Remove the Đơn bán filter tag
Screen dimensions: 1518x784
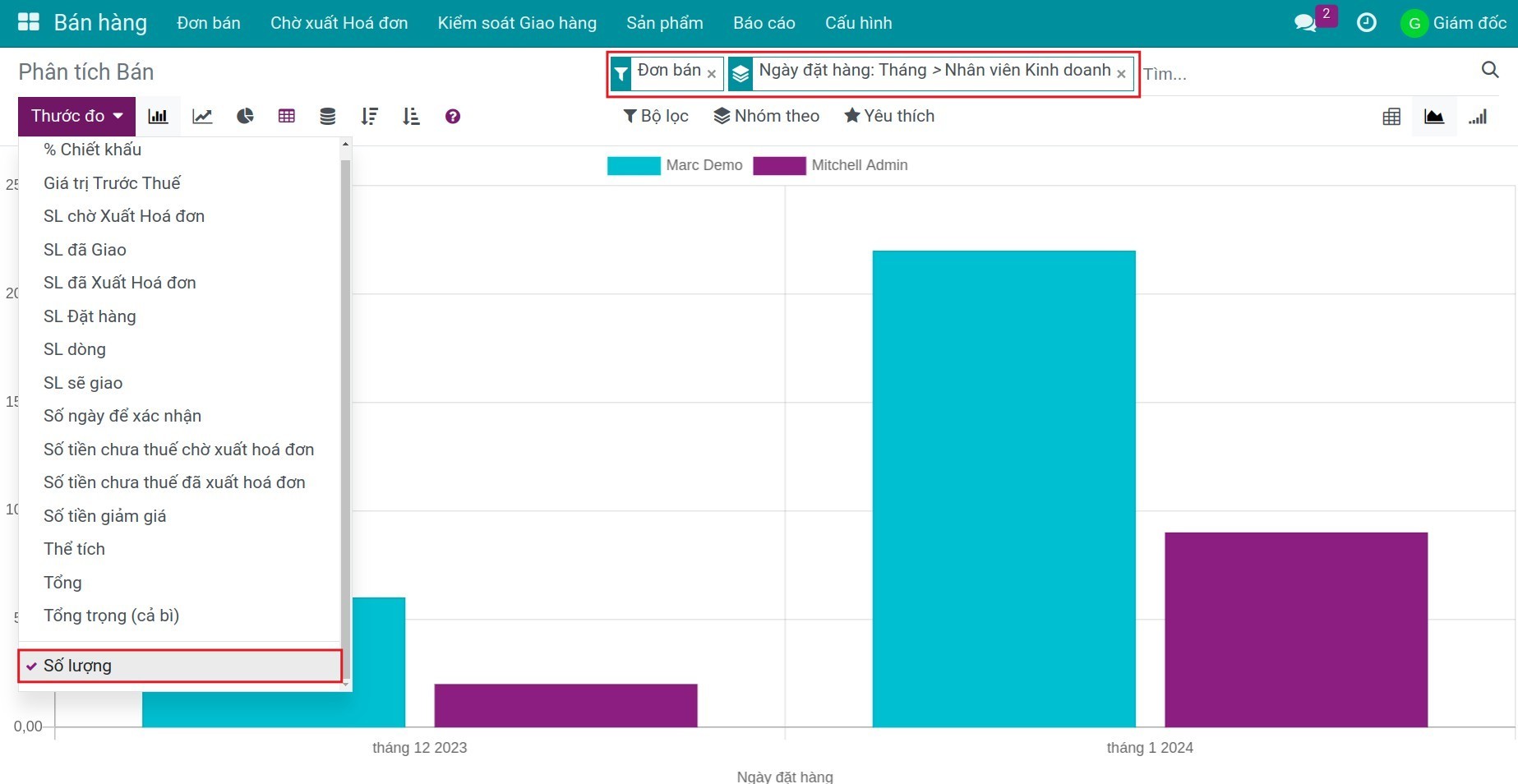pos(712,74)
